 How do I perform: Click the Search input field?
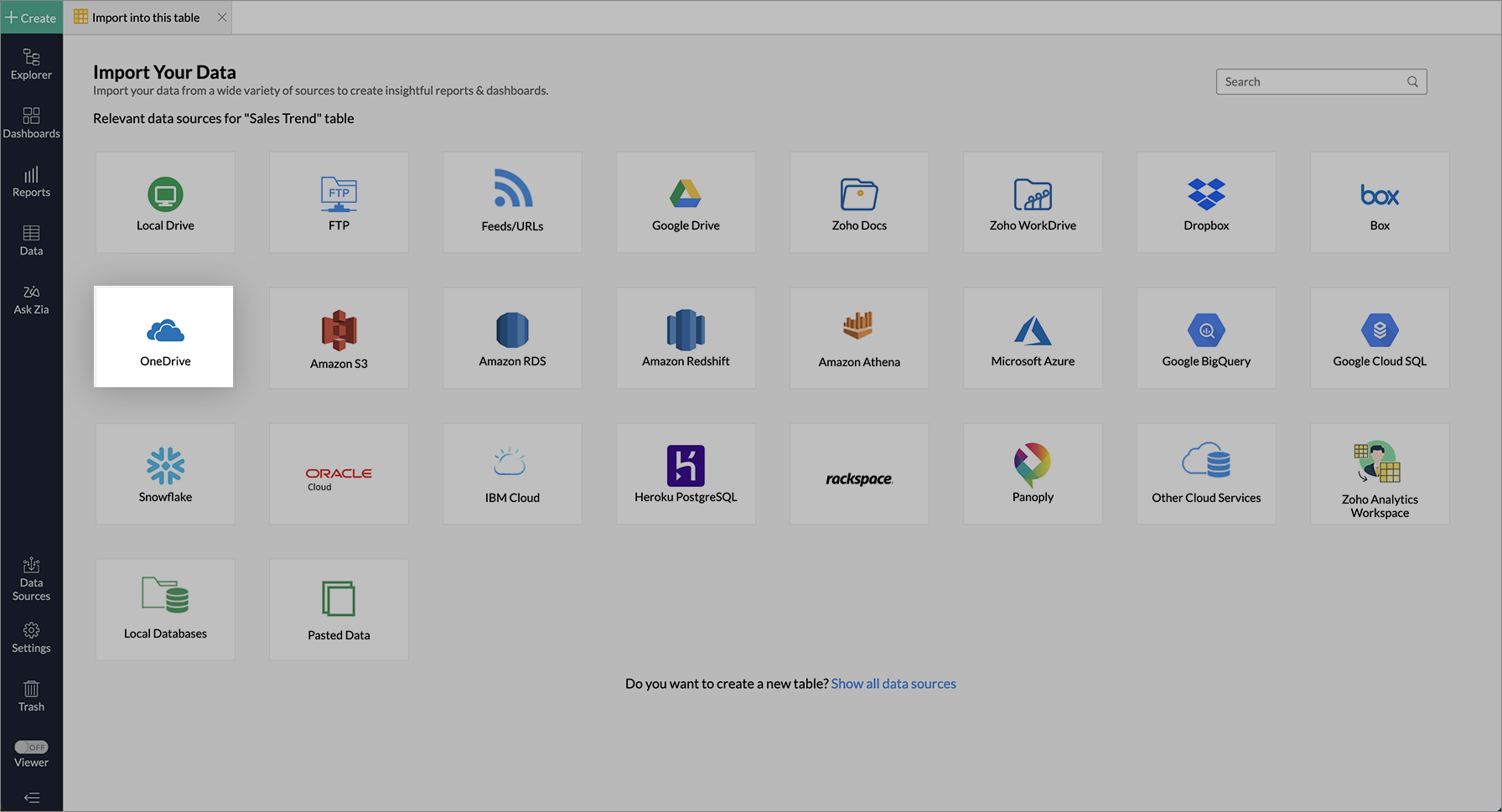point(1312,82)
